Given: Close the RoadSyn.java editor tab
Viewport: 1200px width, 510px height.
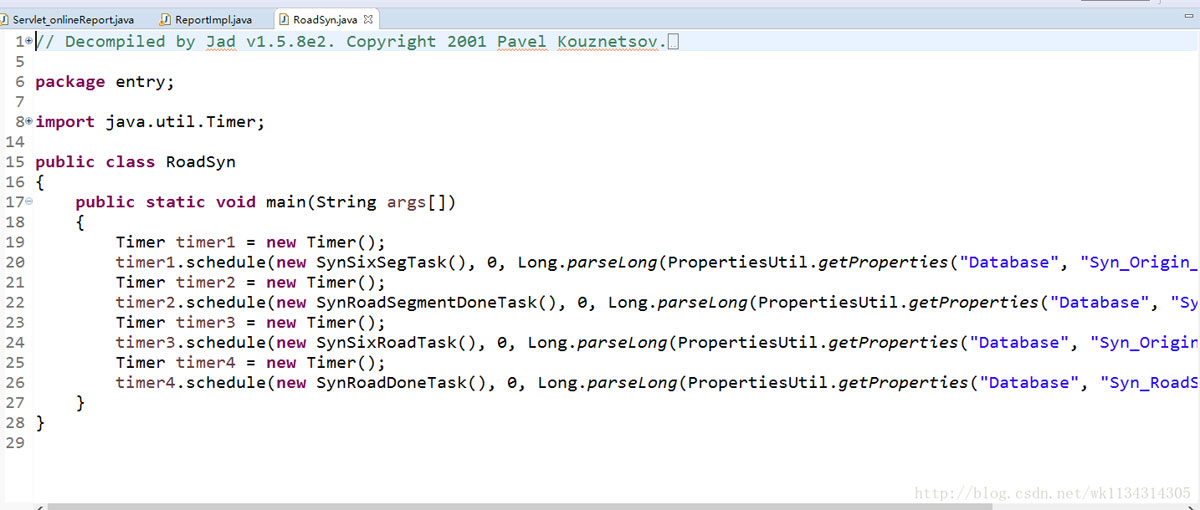Looking at the screenshot, I should [x=368, y=19].
